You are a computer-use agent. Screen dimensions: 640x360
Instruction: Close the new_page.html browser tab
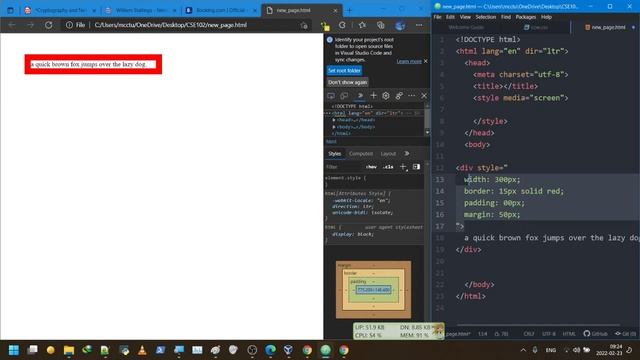[x=336, y=10]
